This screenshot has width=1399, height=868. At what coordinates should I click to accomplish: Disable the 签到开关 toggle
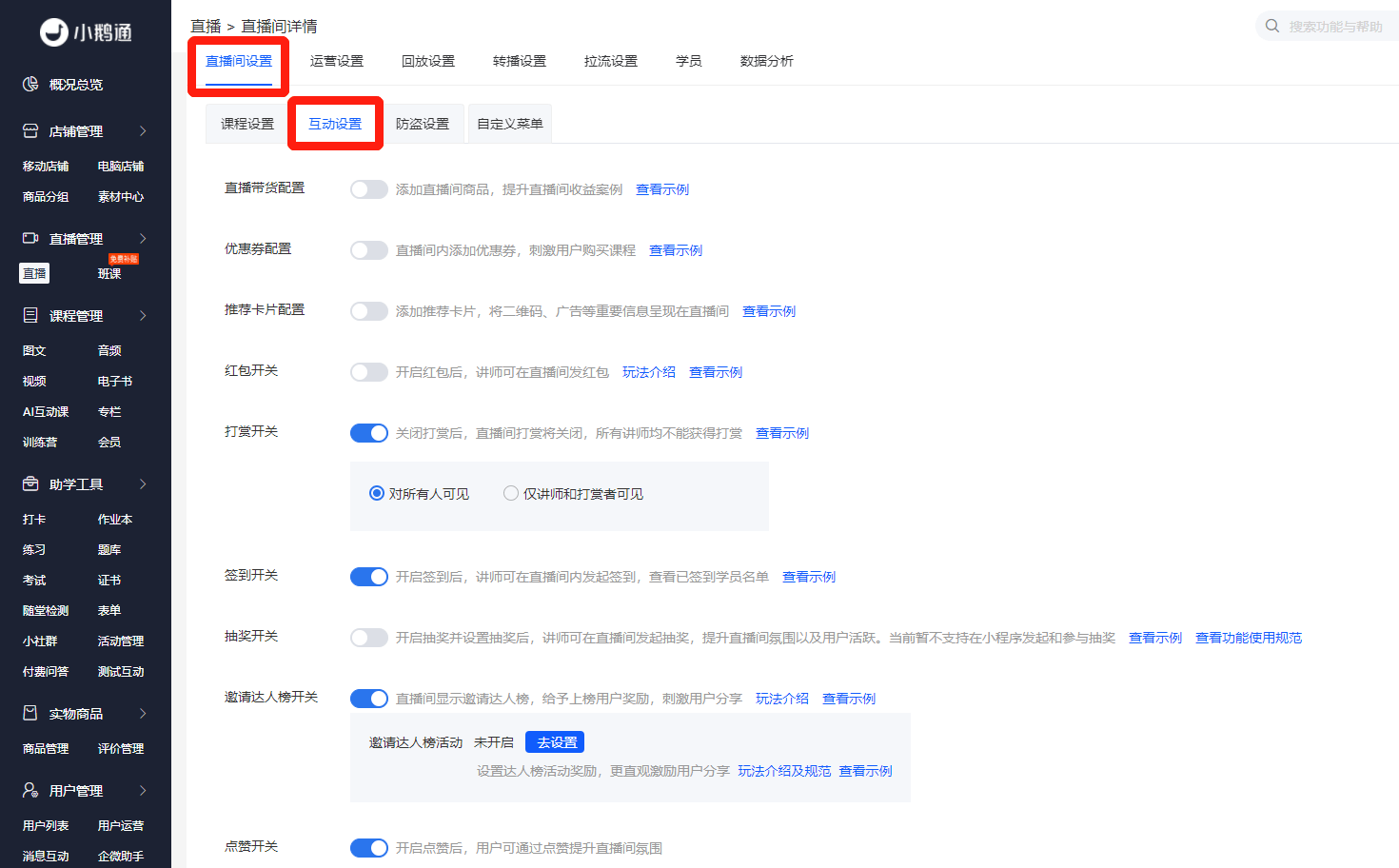tap(368, 576)
